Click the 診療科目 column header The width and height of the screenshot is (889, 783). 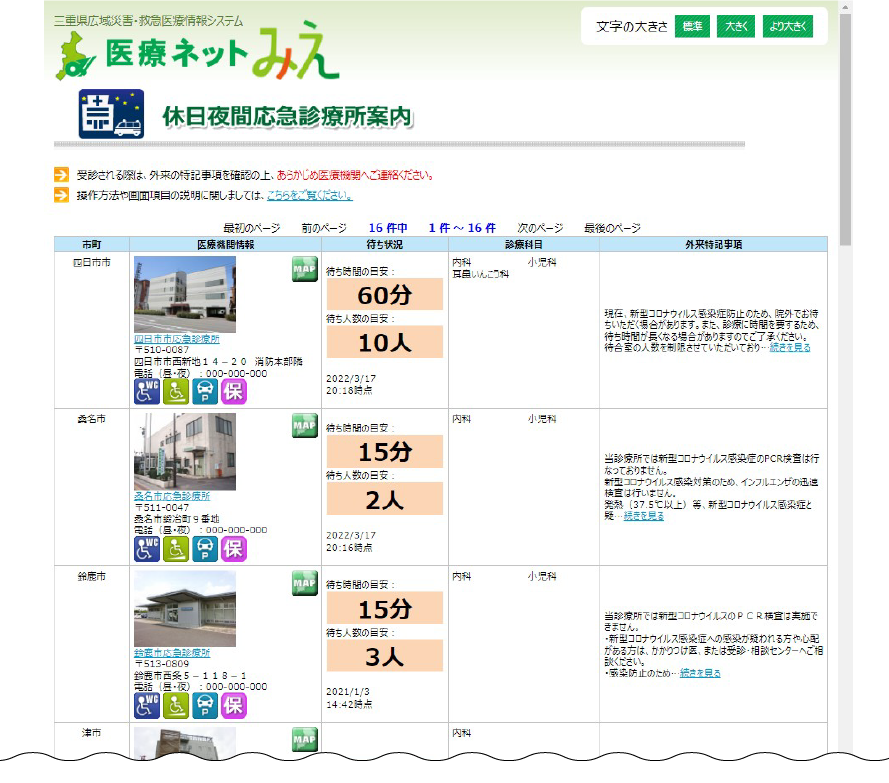coord(524,244)
